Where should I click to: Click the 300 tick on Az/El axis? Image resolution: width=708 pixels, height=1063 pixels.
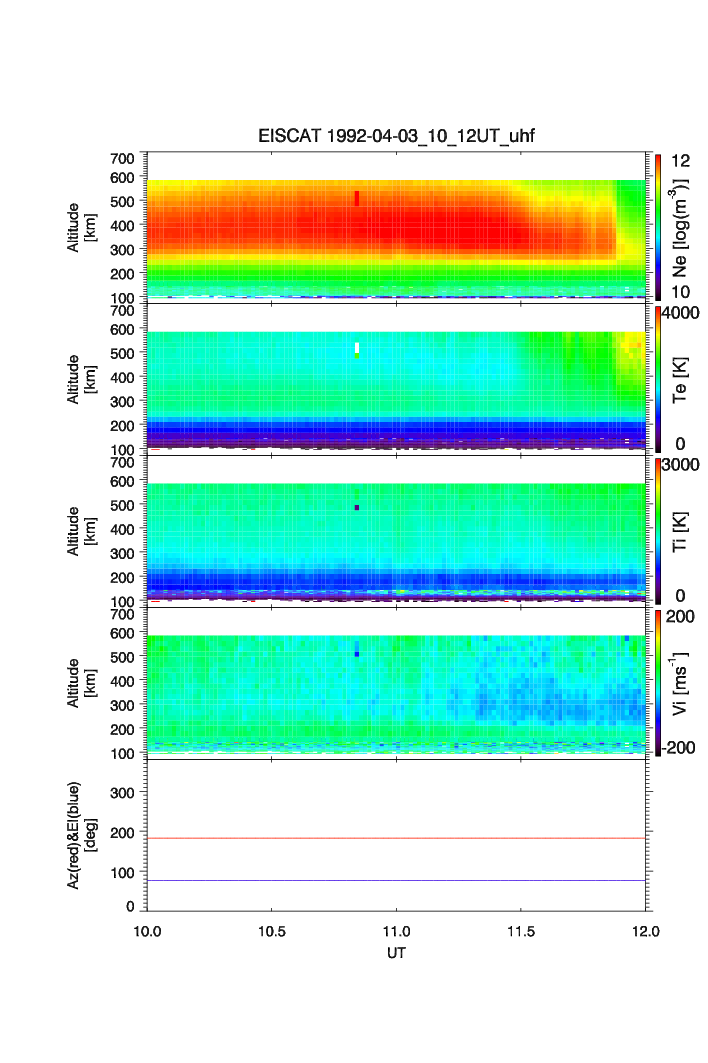coord(122,793)
